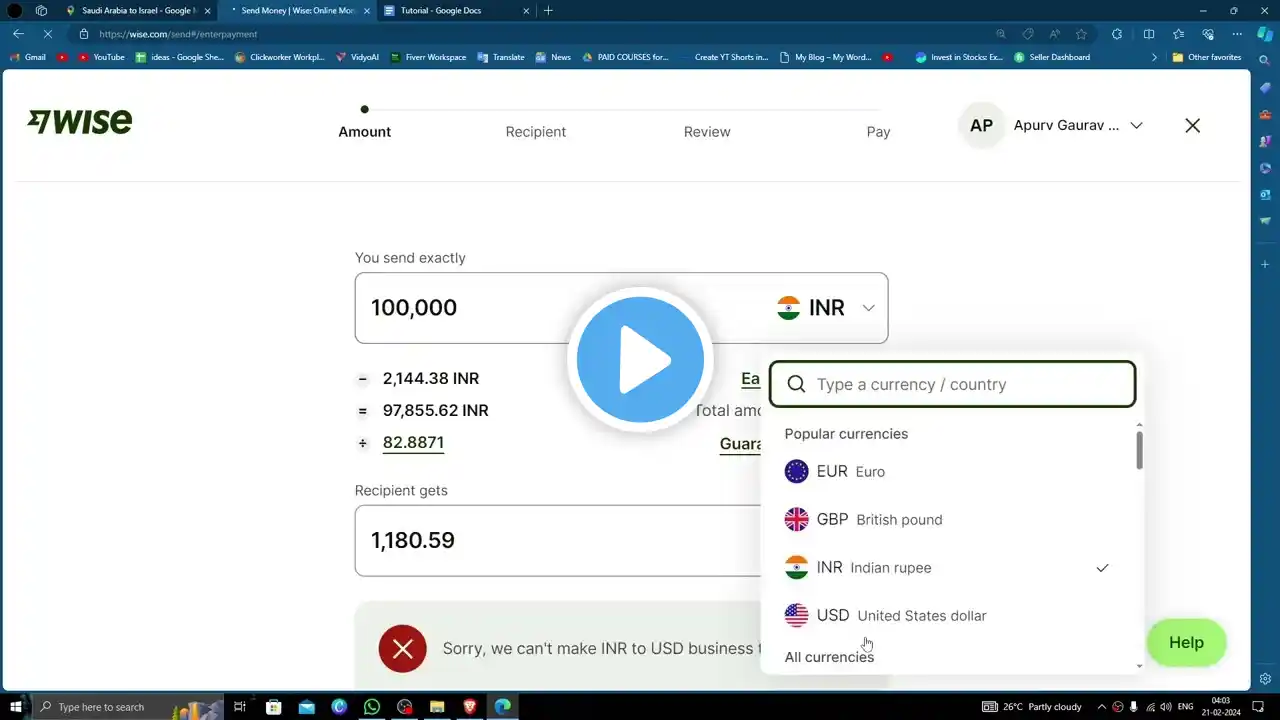This screenshot has height=720, width=1280.
Task: Click the search magnifier icon in currency box
Action: 796,384
